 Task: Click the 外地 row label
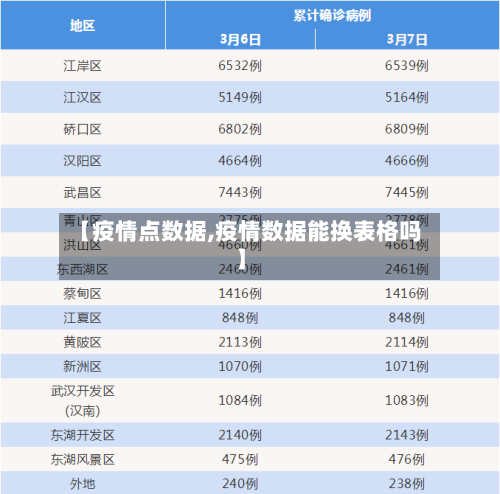[83, 484]
